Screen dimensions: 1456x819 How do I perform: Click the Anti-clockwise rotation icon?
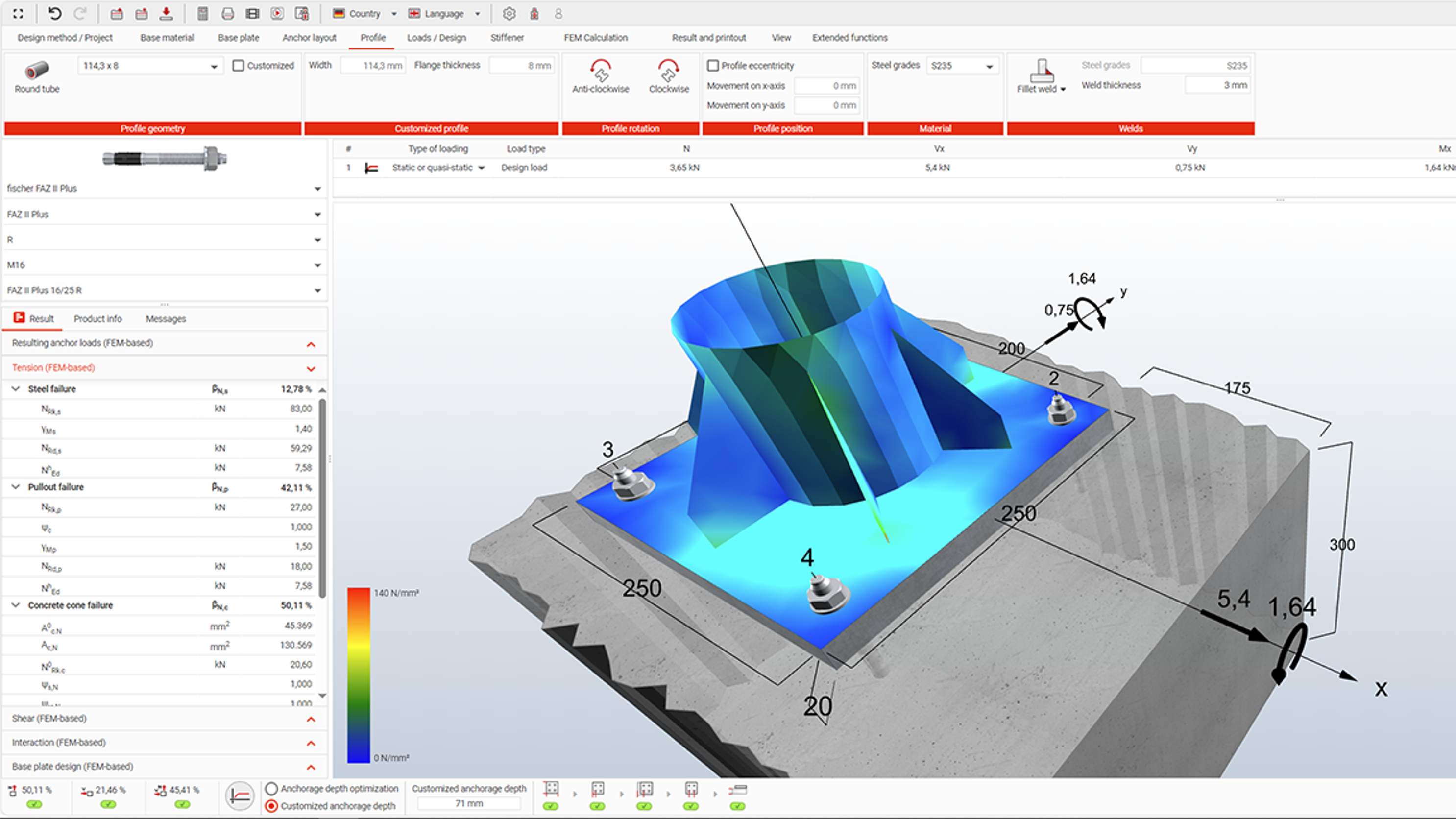pyautogui.click(x=600, y=72)
